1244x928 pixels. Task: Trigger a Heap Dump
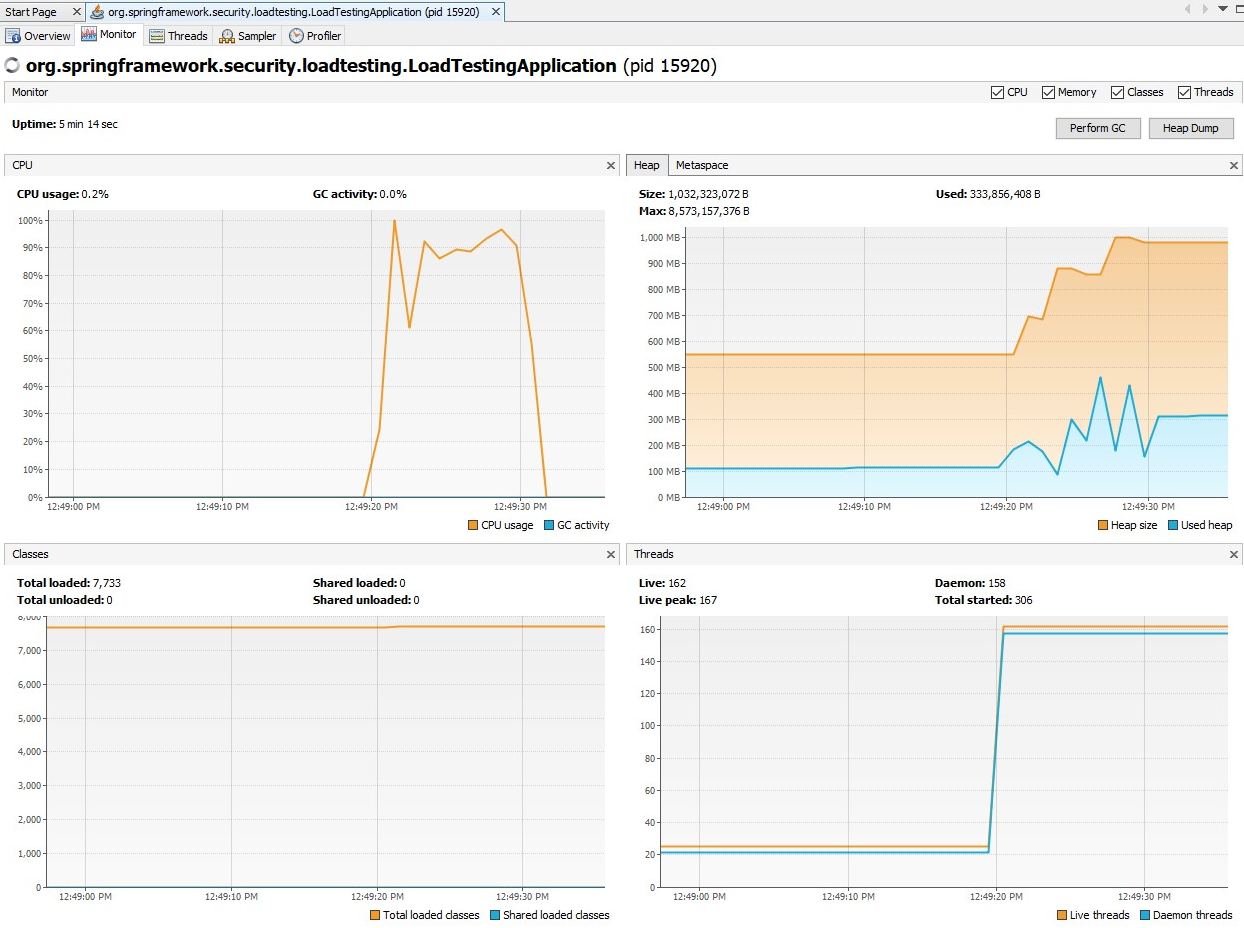(x=1191, y=128)
